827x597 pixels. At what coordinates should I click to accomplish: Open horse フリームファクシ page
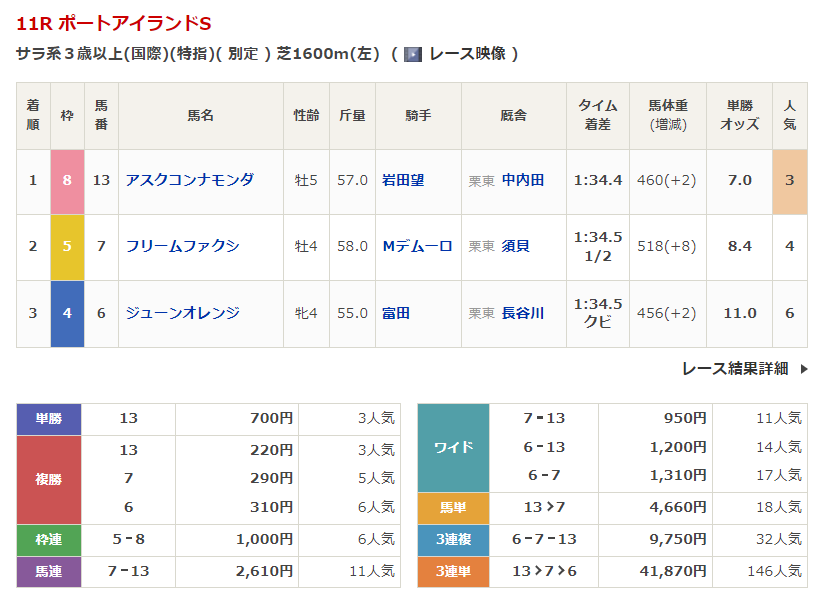182,246
